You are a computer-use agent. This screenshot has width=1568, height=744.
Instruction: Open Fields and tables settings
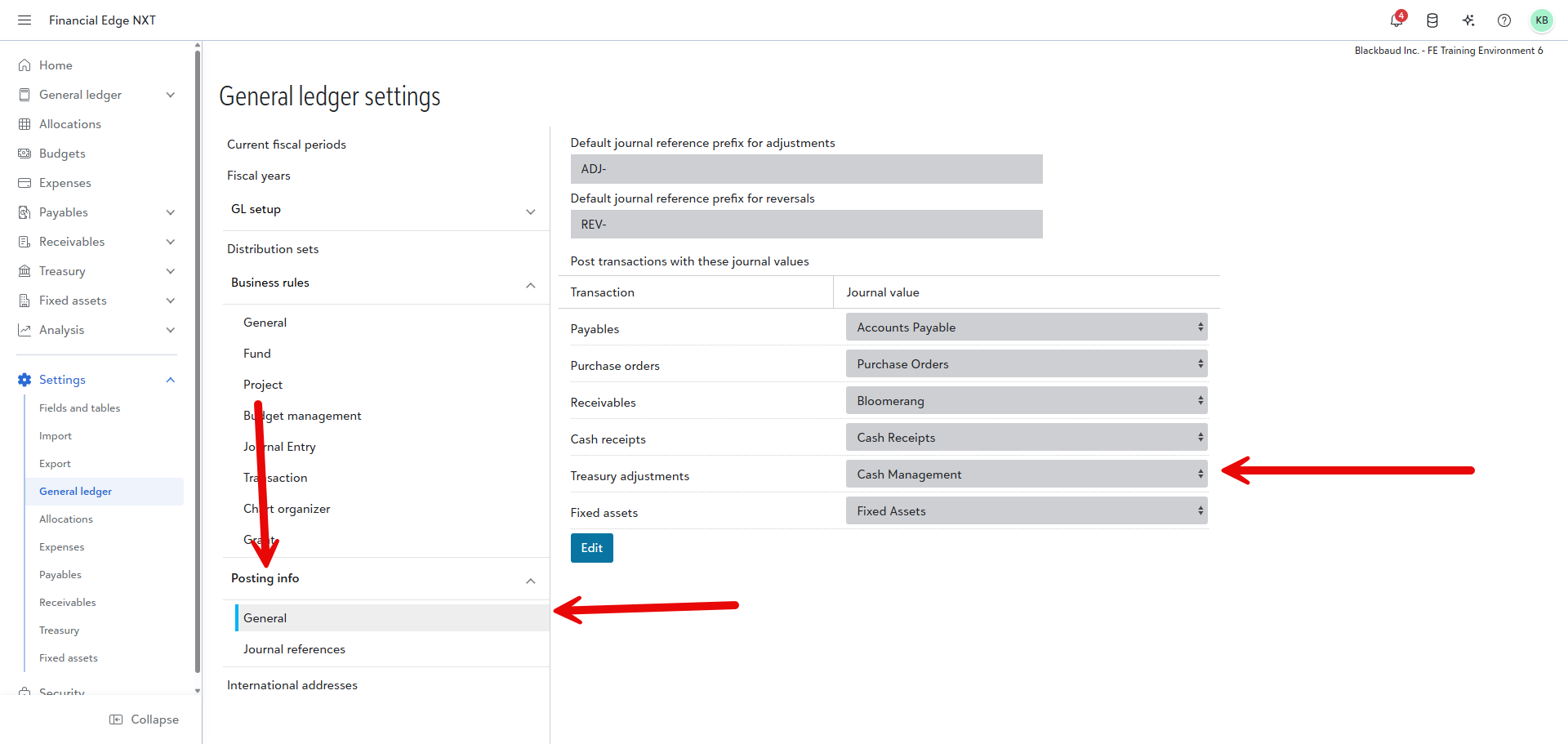click(80, 408)
